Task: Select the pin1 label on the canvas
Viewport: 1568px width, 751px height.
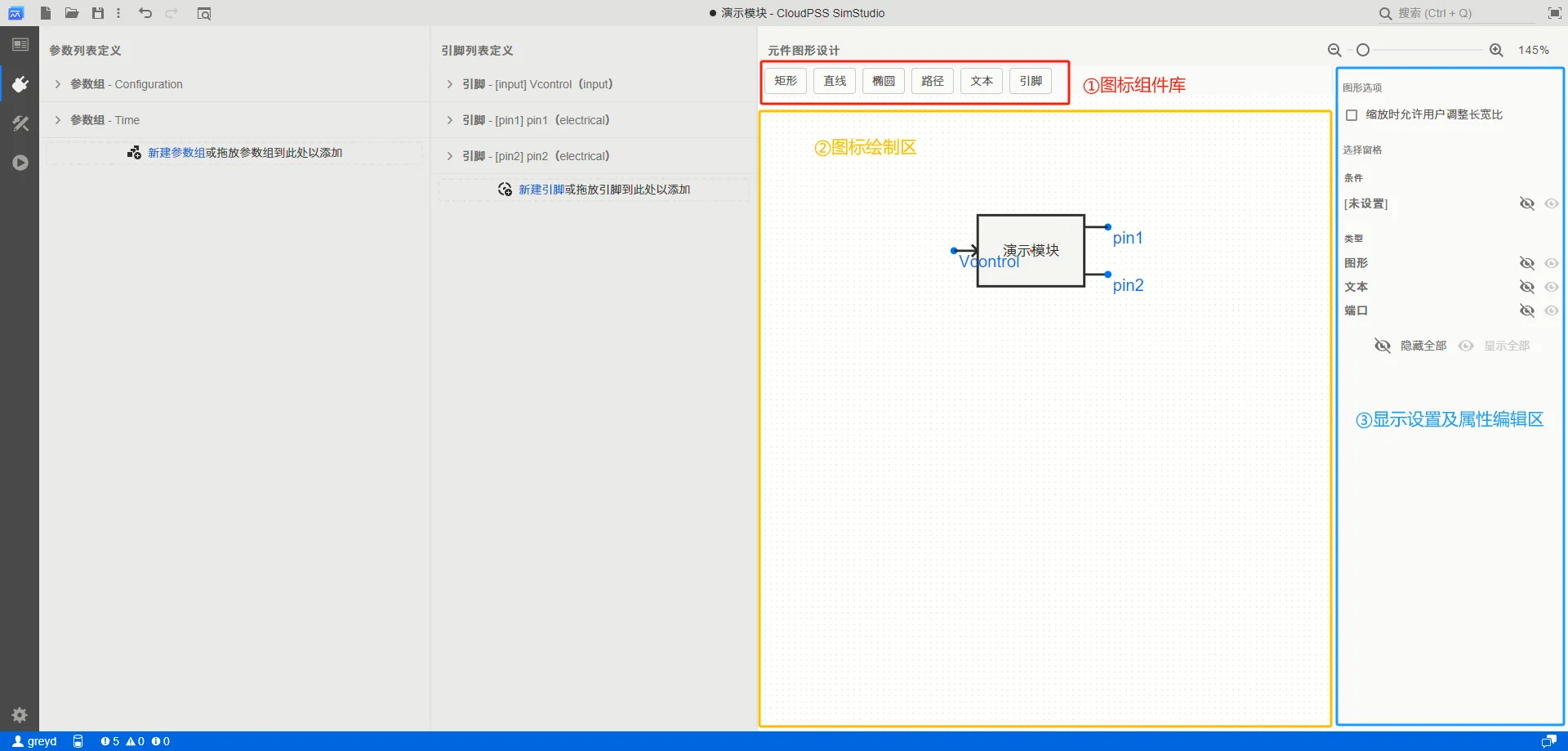Action: (1128, 238)
